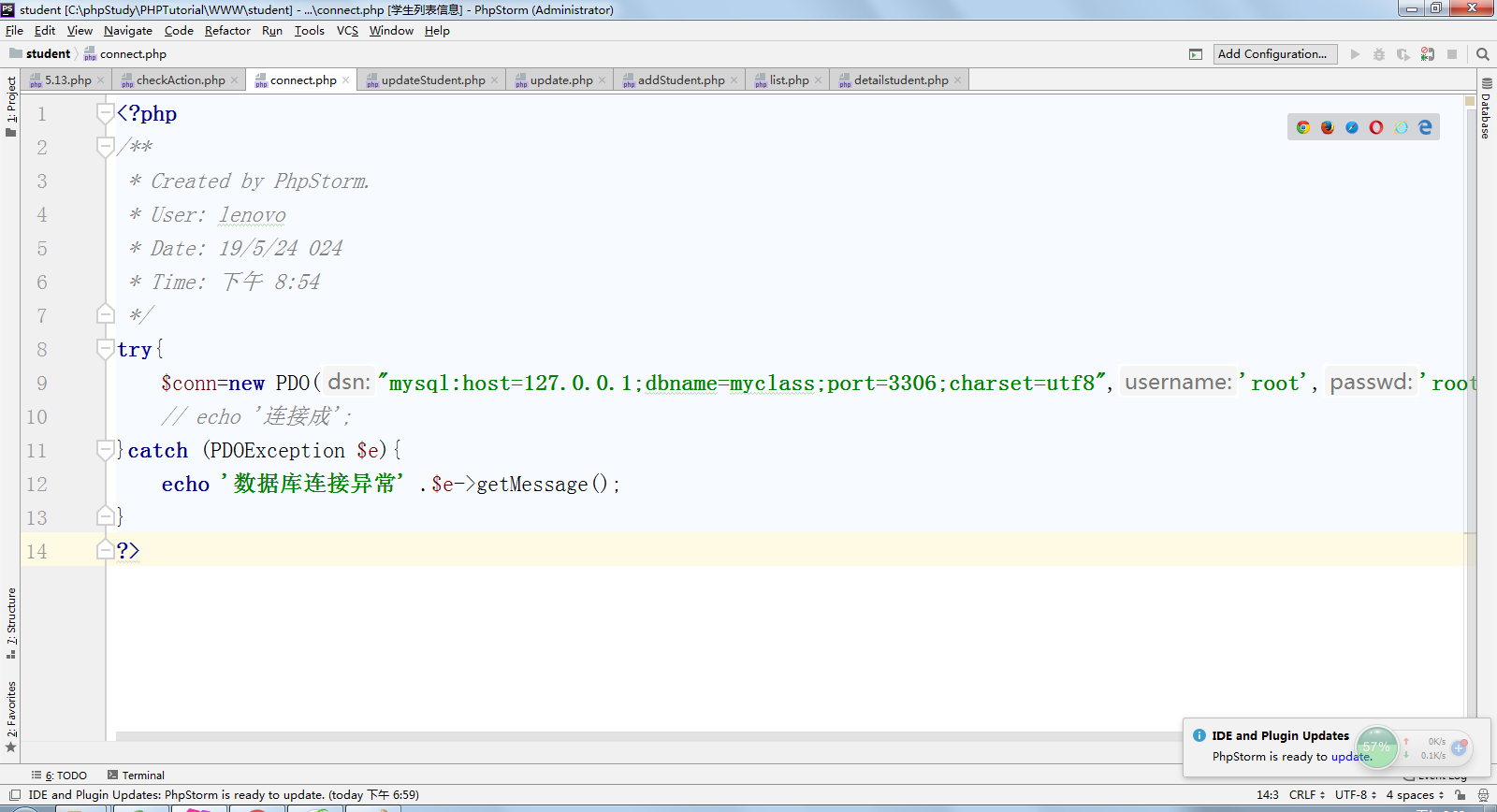Switch to list.php tab
Image resolution: width=1497 pixels, height=812 pixels.
coord(789,80)
